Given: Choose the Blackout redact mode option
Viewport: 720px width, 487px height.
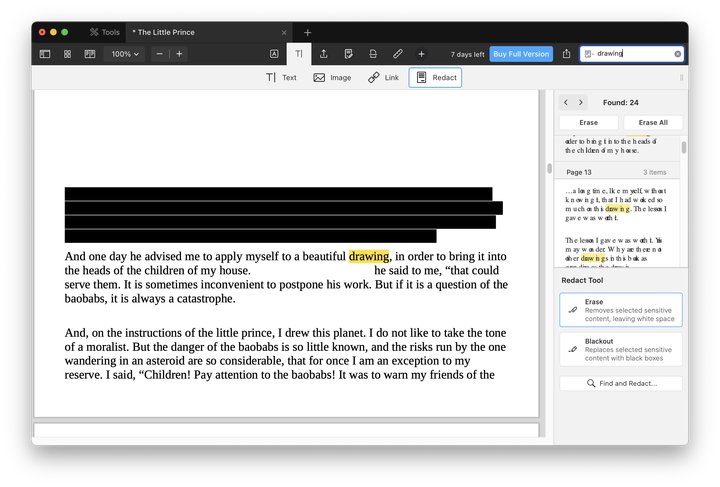Looking at the screenshot, I should [621, 349].
